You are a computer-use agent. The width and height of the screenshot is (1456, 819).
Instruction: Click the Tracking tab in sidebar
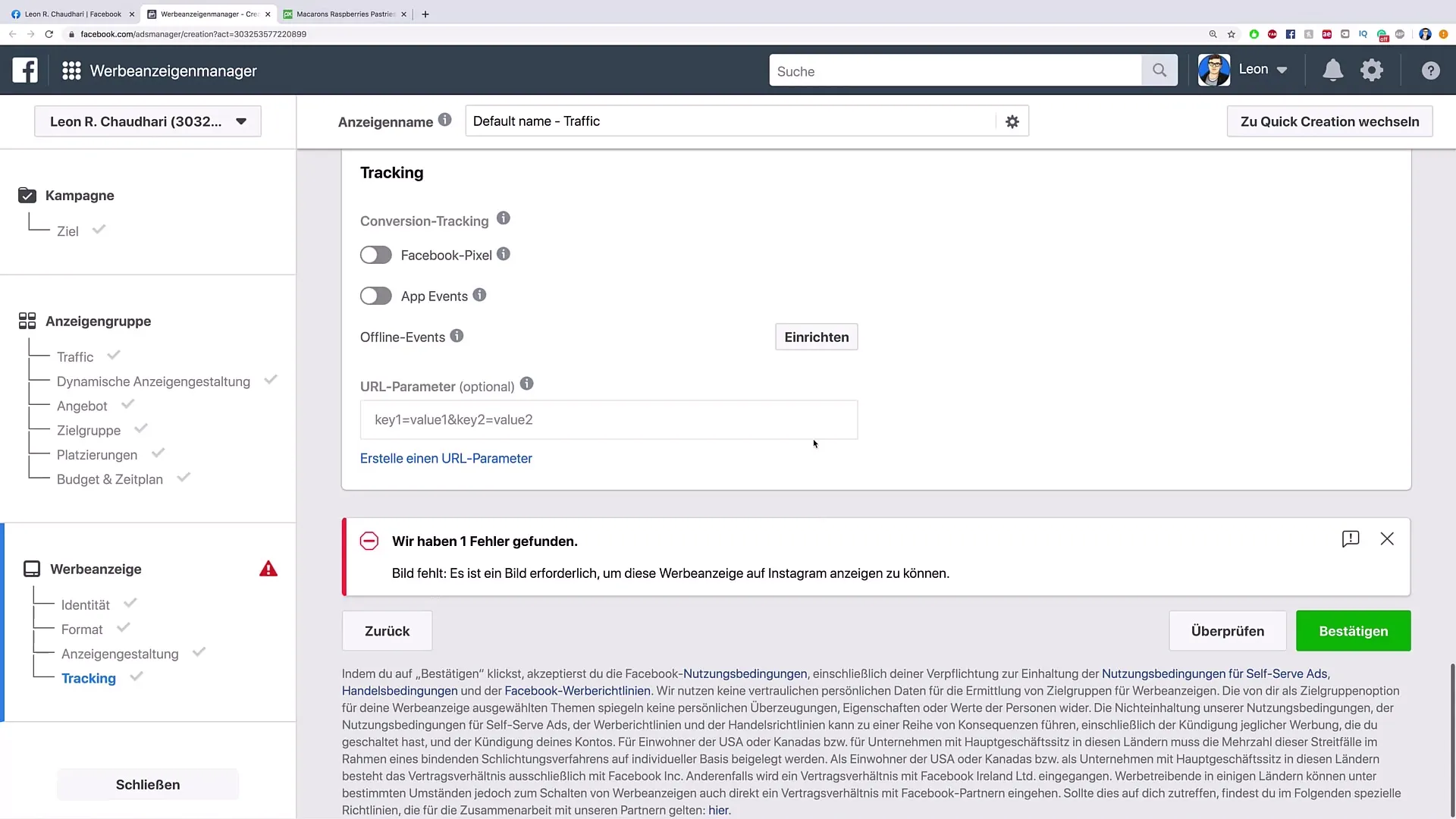tap(88, 678)
